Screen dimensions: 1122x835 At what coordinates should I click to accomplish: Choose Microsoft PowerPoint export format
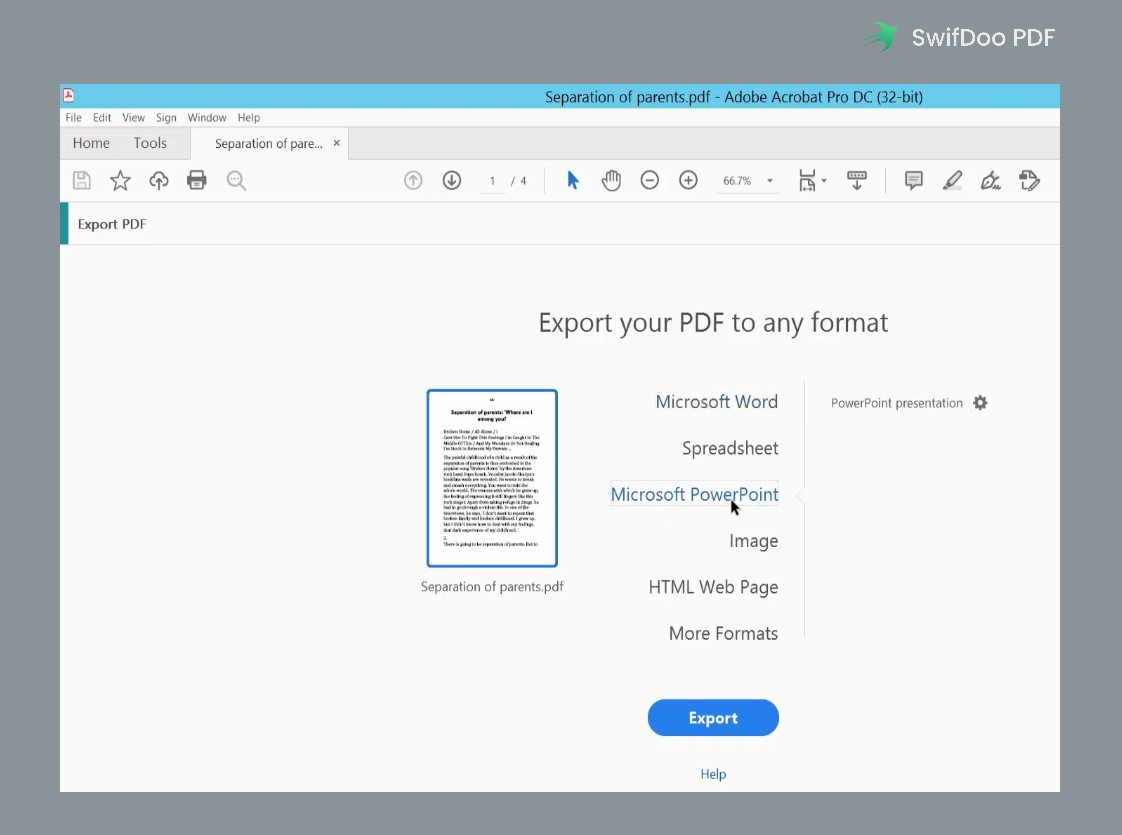pyautogui.click(x=694, y=494)
